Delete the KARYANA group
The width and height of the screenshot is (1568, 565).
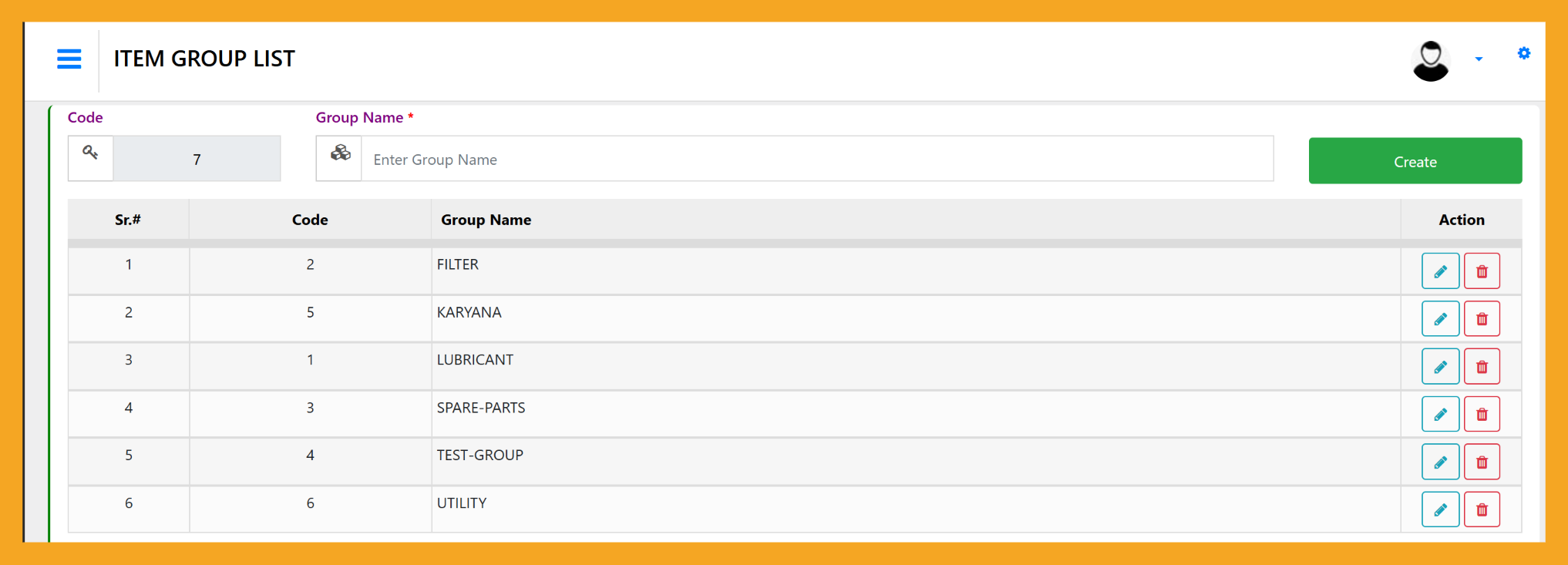click(x=1482, y=319)
